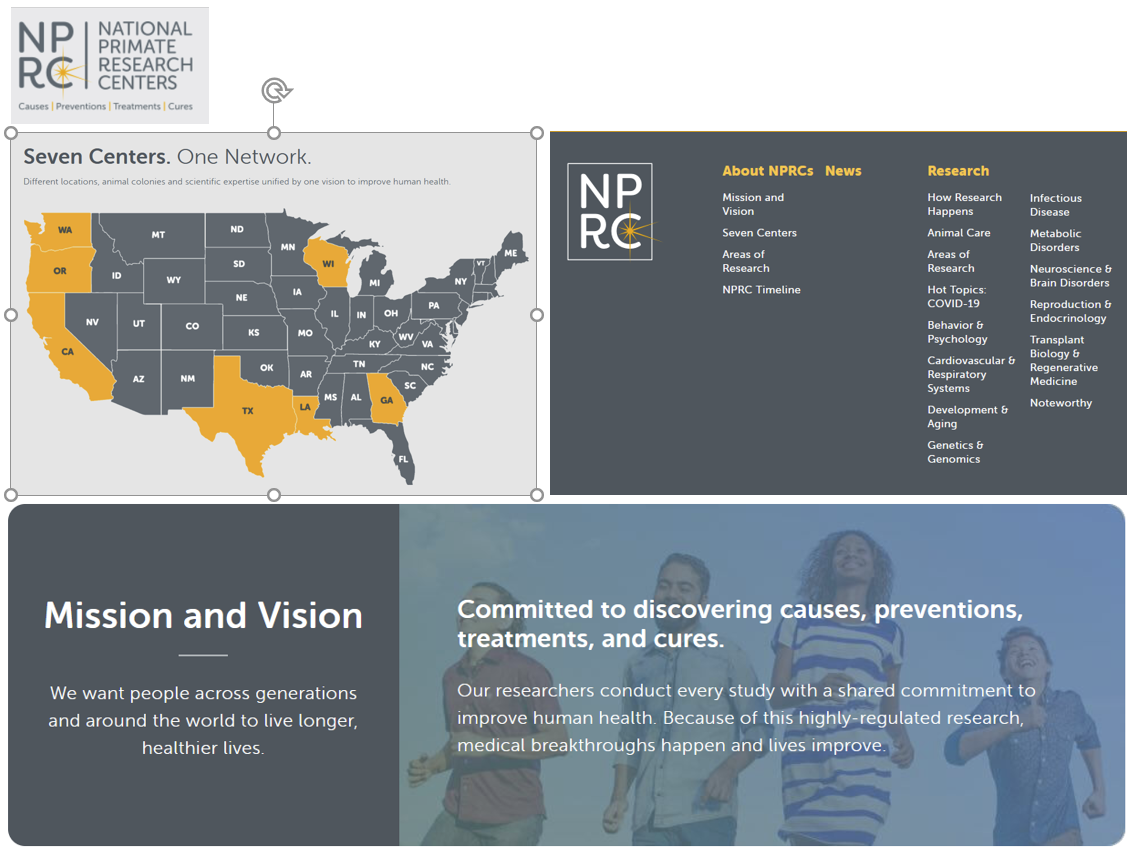Open the Seven Centers link
This screenshot has width=1132, height=853.
click(x=759, y=232)
